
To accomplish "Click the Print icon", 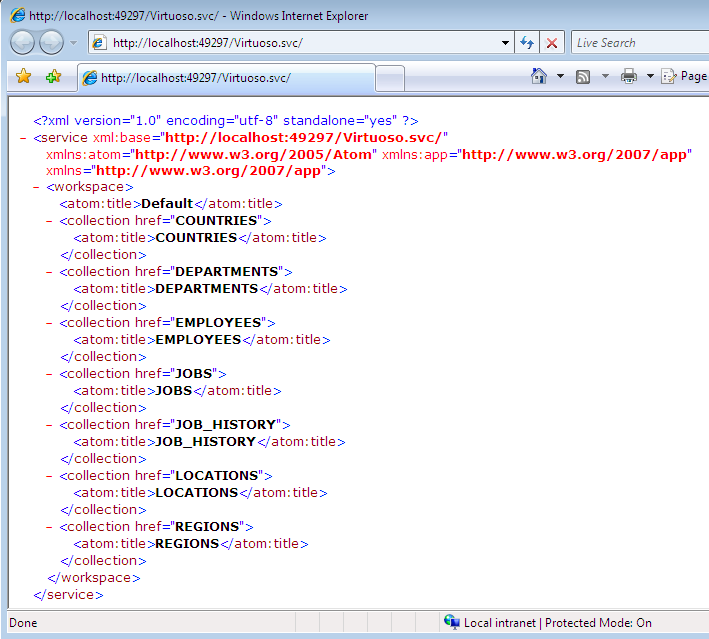I will (x=629, y=76).
